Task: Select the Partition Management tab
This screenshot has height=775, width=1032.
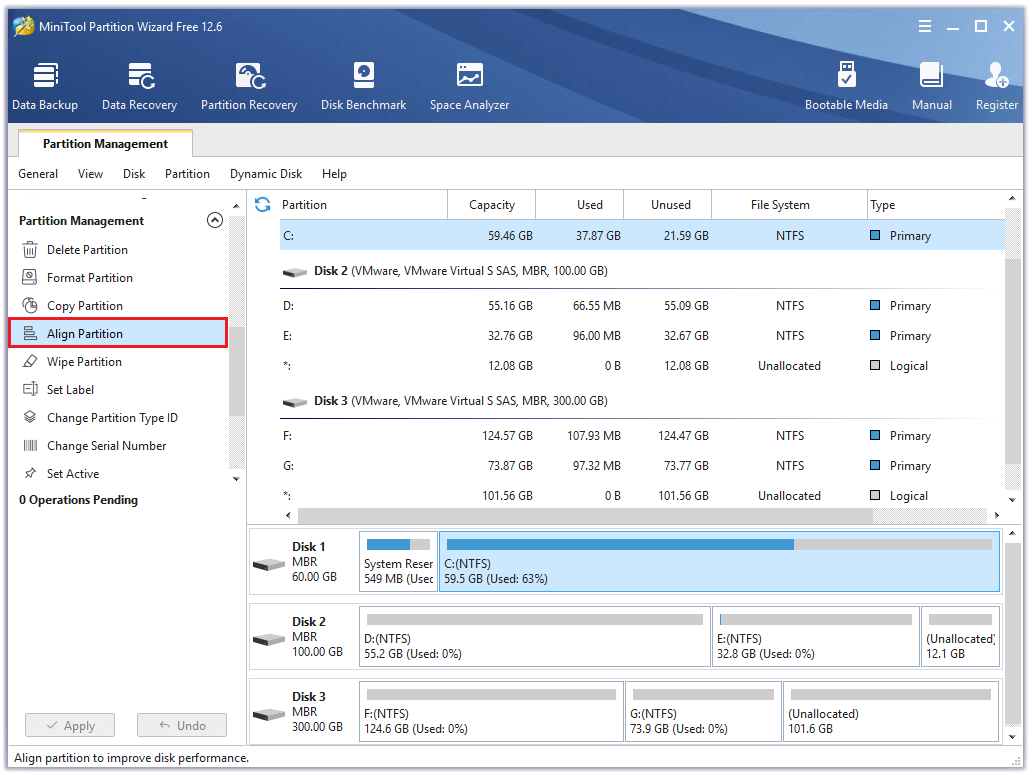Action: coord(105,143)
